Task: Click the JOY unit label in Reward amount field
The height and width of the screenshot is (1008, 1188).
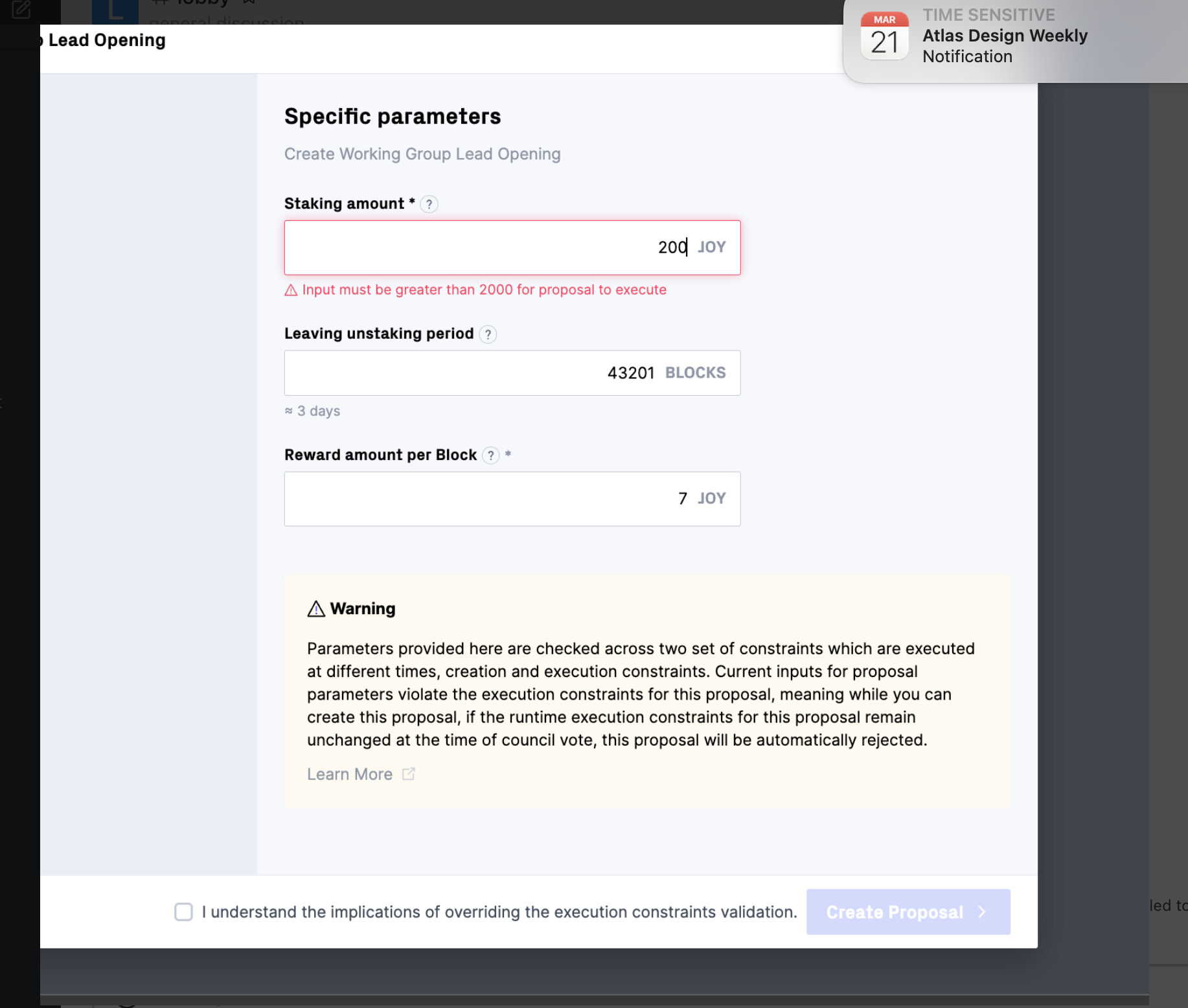Action: tap(712, 499)
